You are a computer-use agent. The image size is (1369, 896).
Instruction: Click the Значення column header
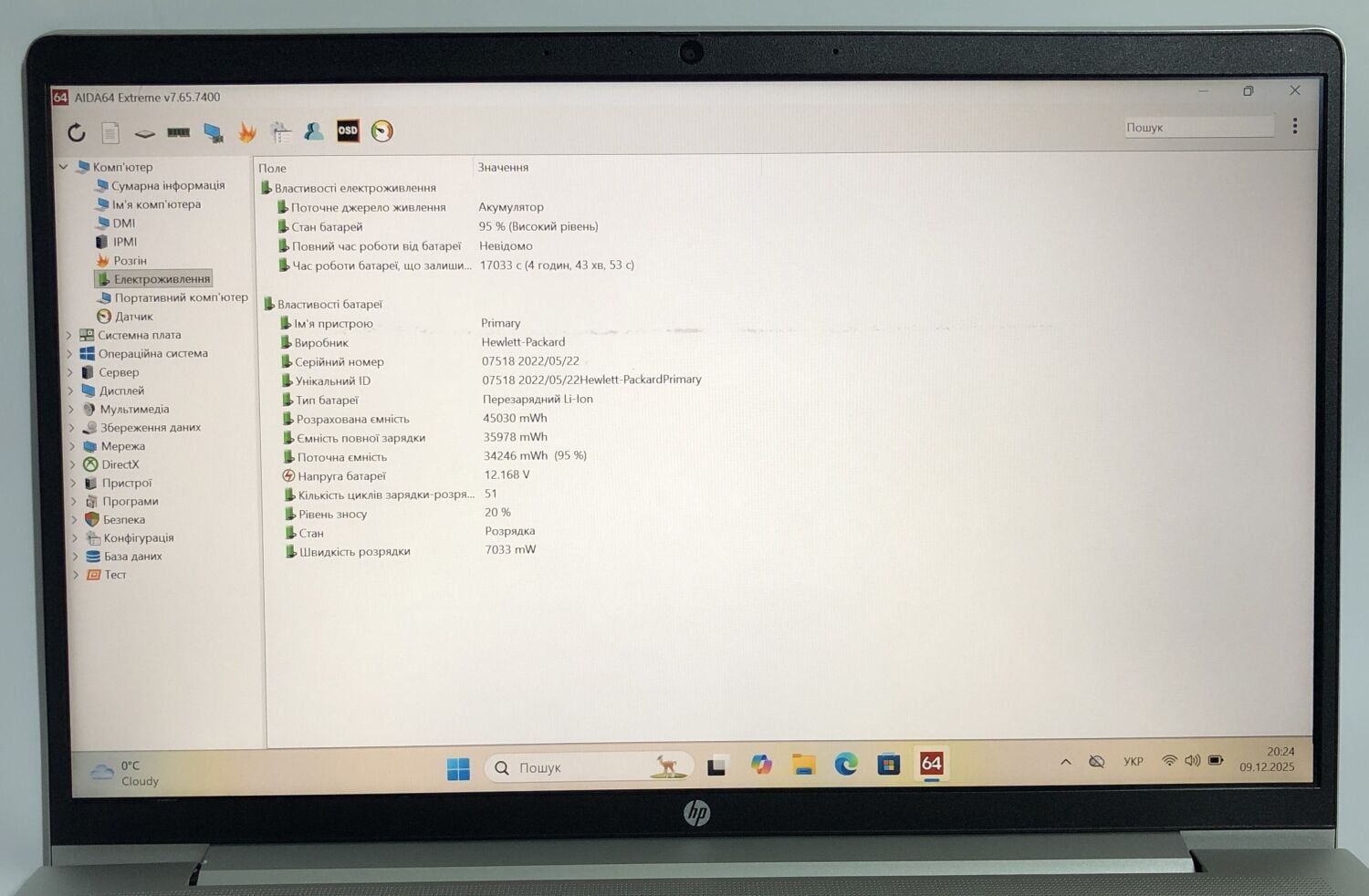503,168
